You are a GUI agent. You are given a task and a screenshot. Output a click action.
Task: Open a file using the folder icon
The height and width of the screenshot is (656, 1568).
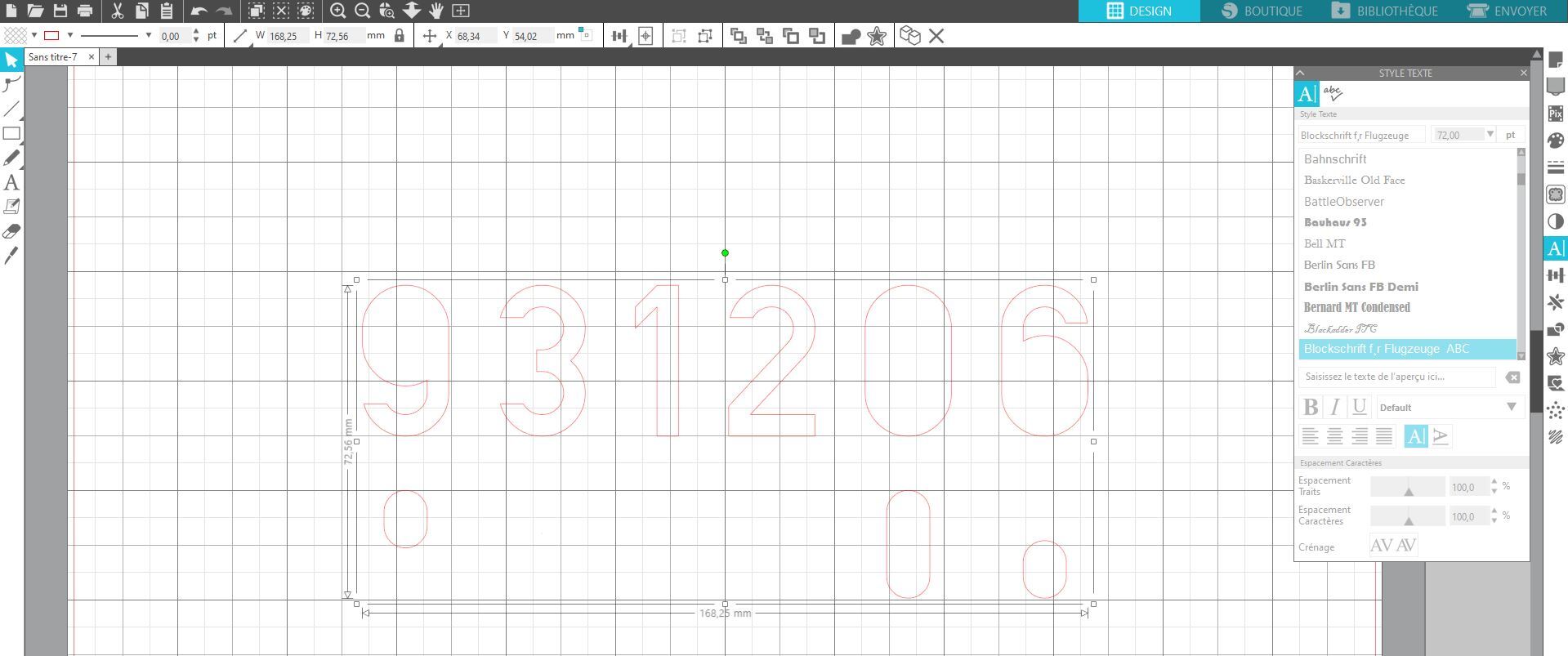[x=35, y=11]
